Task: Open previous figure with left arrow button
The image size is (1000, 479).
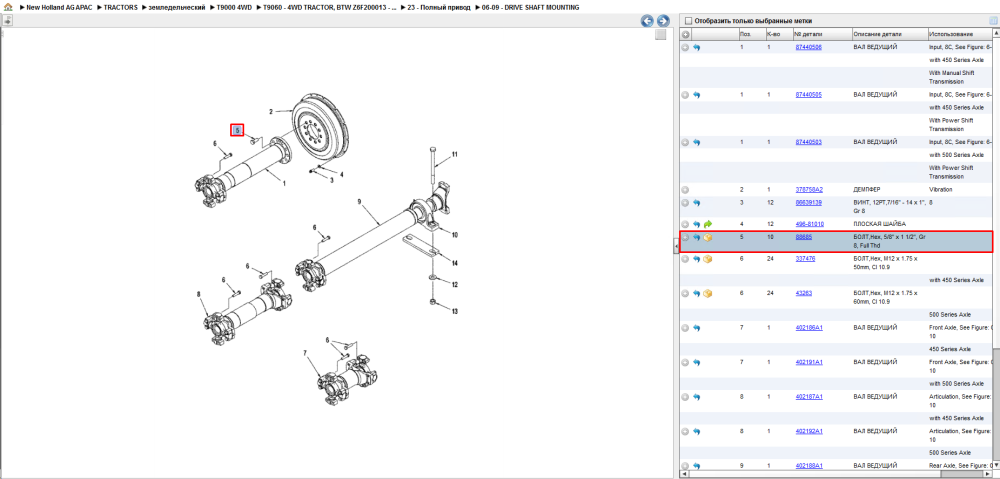Action: click(x=647, y=21)
